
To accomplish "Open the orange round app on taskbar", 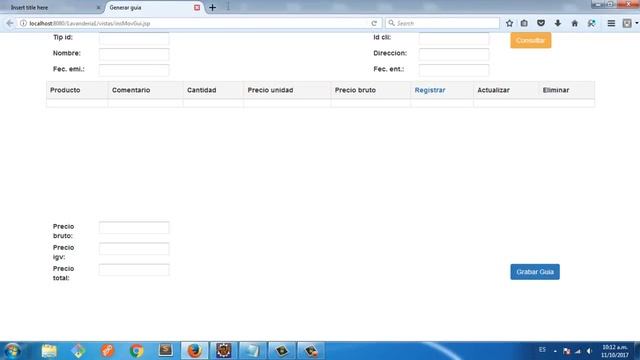I will coord(107,351).
